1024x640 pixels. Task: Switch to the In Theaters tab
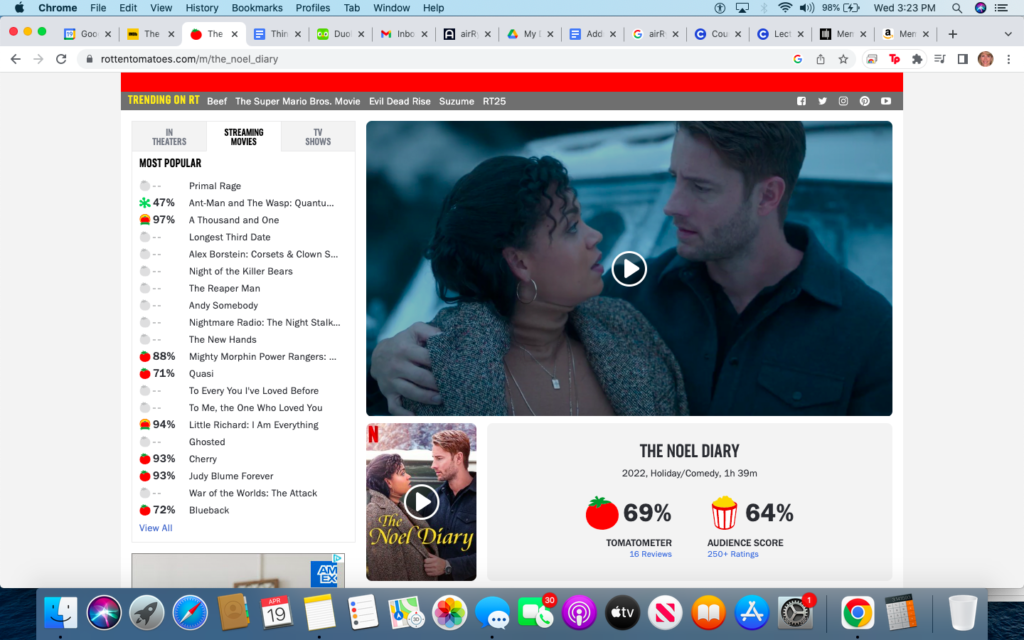pyautogui.click(x=169, y=136)
